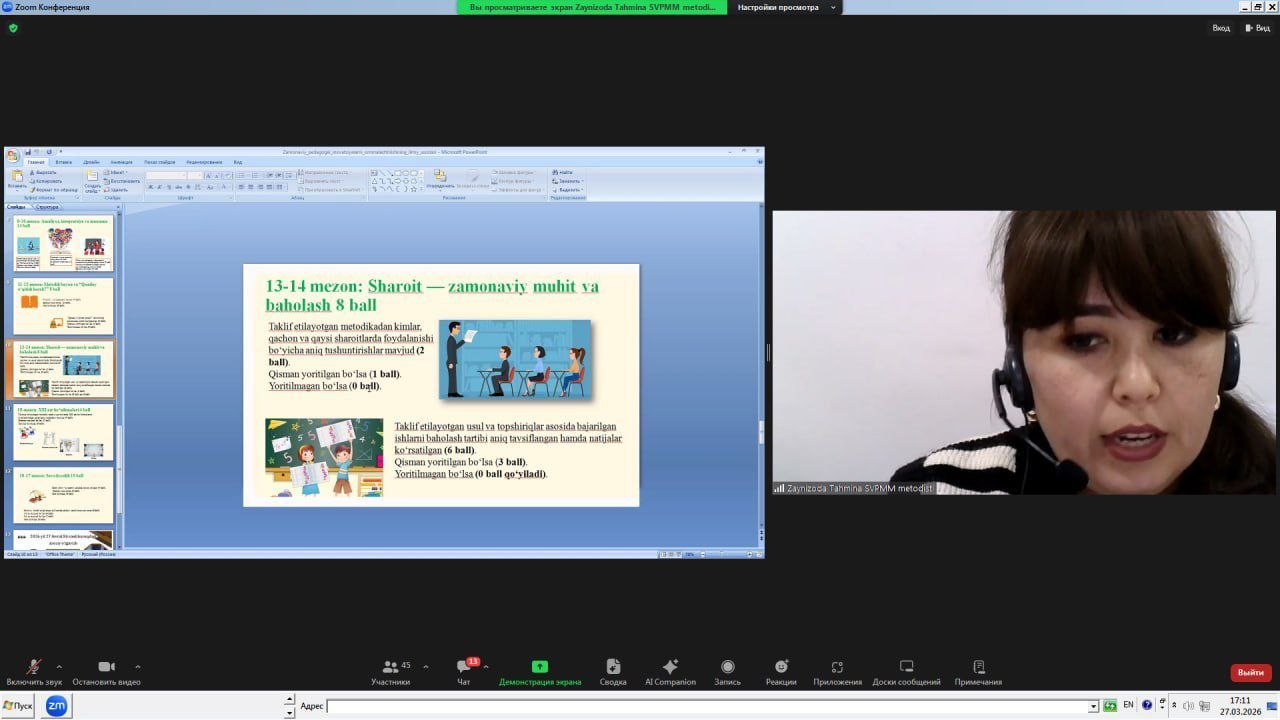Start recording with Запись icon
The image size is (1280, 720).
point(727,667)
